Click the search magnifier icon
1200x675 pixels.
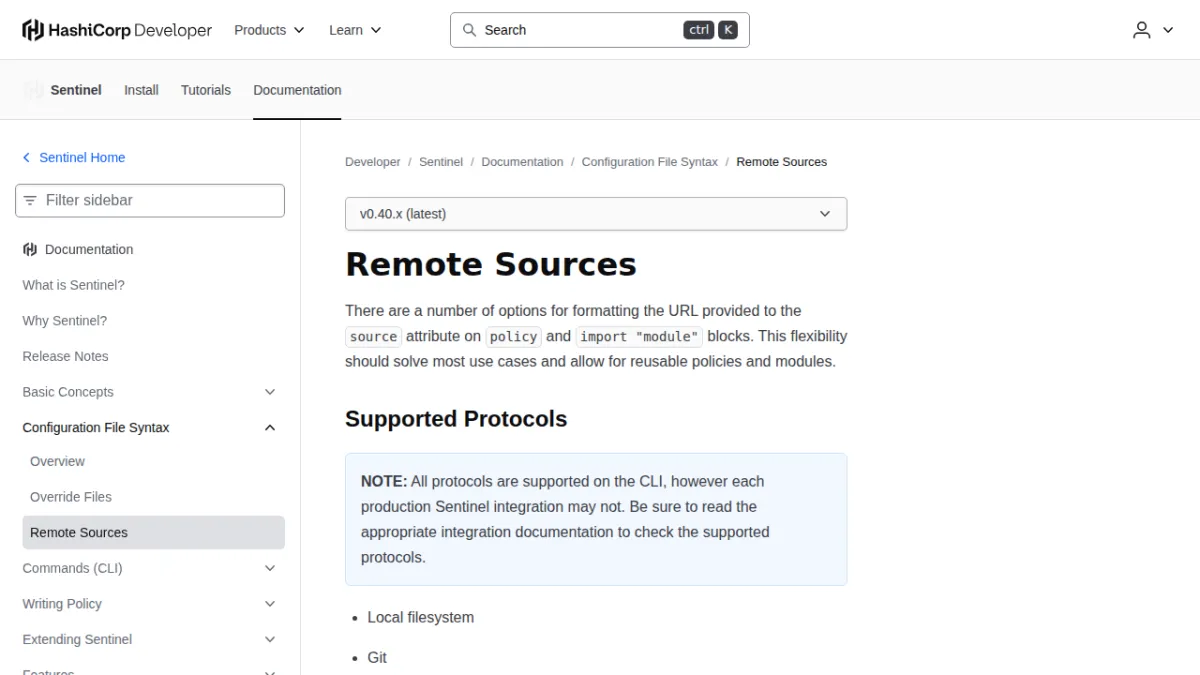tap(469, 30)
